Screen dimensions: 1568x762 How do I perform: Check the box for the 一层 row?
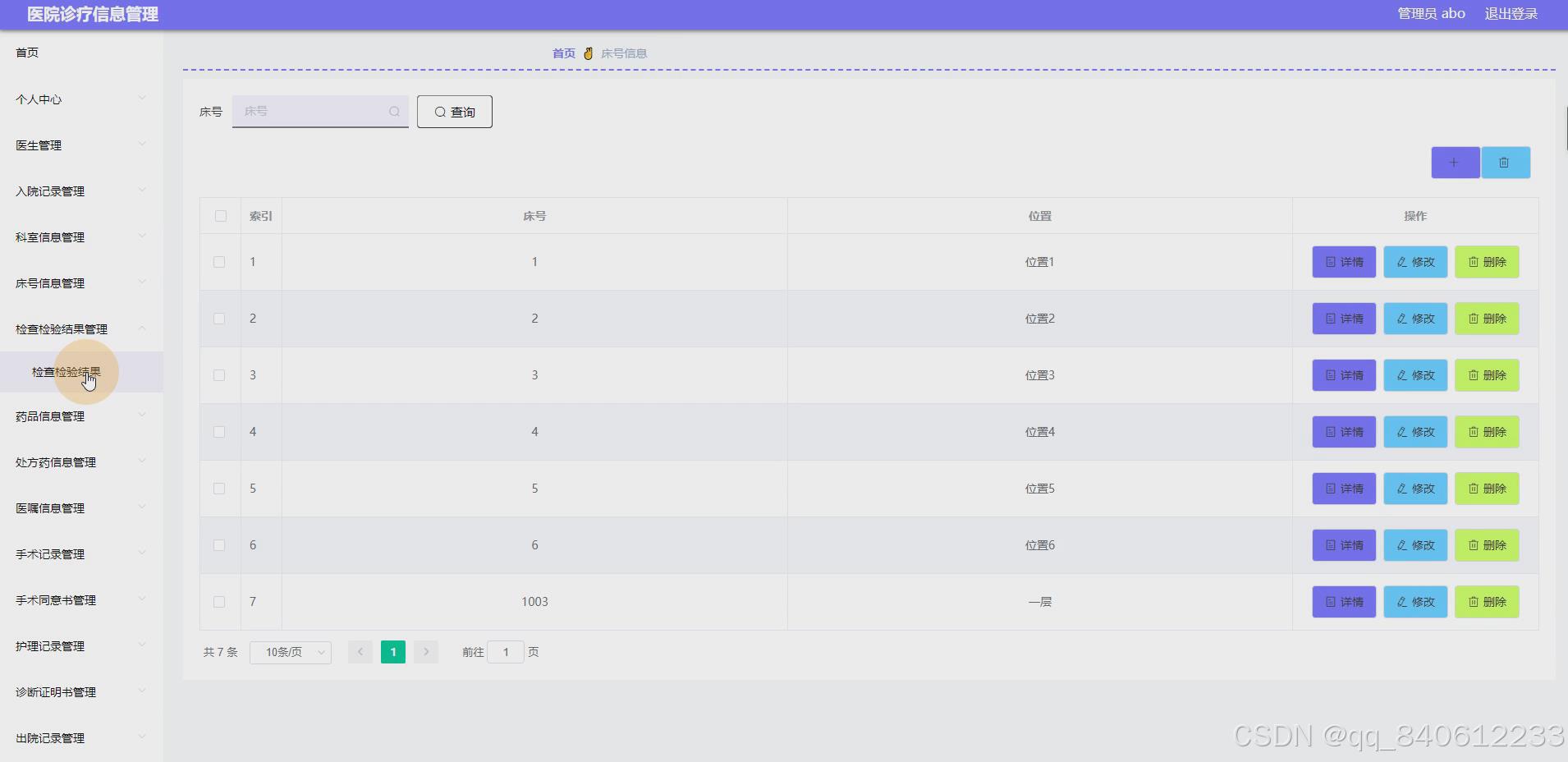pos(219,602)
